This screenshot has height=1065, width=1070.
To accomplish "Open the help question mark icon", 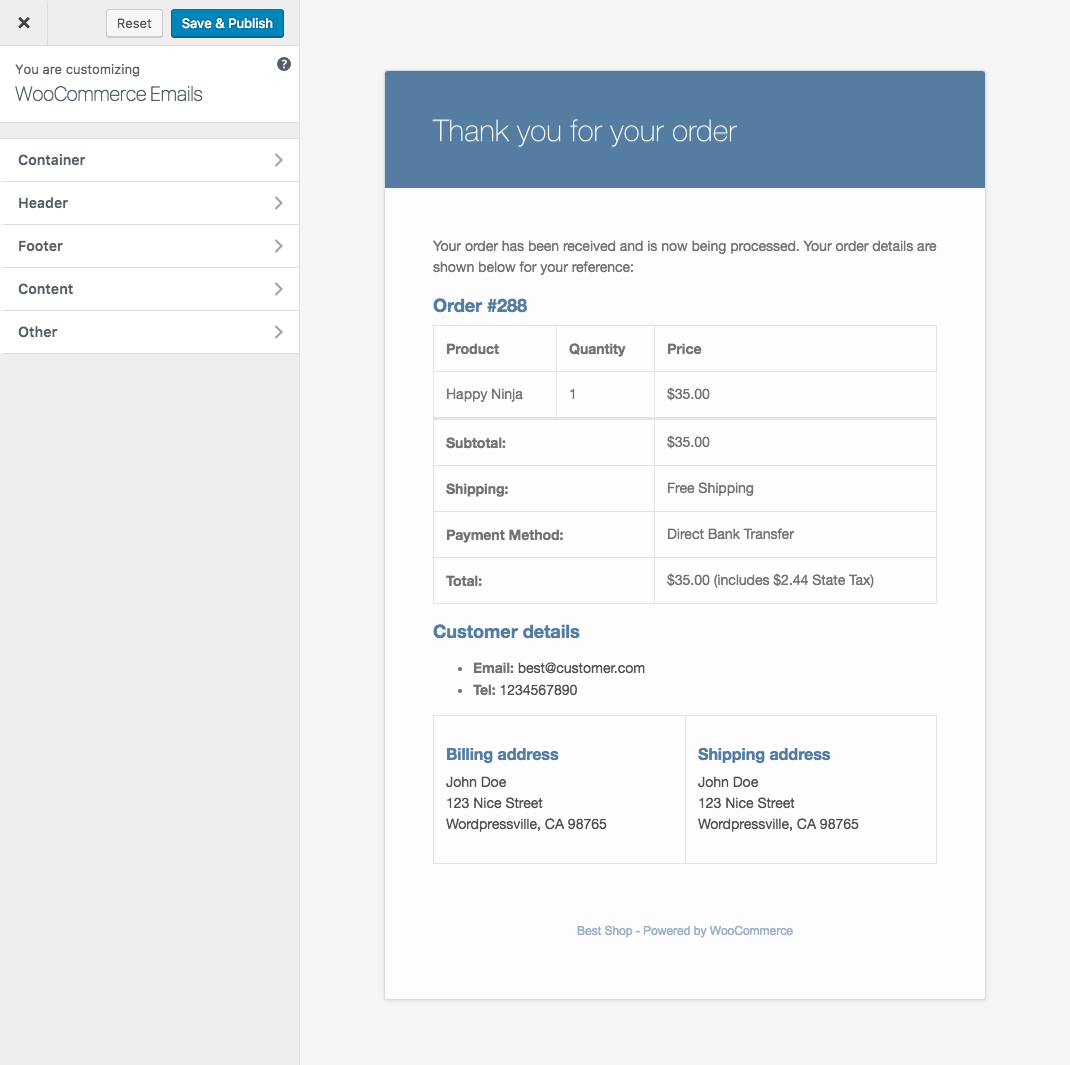I will point(284,64).
